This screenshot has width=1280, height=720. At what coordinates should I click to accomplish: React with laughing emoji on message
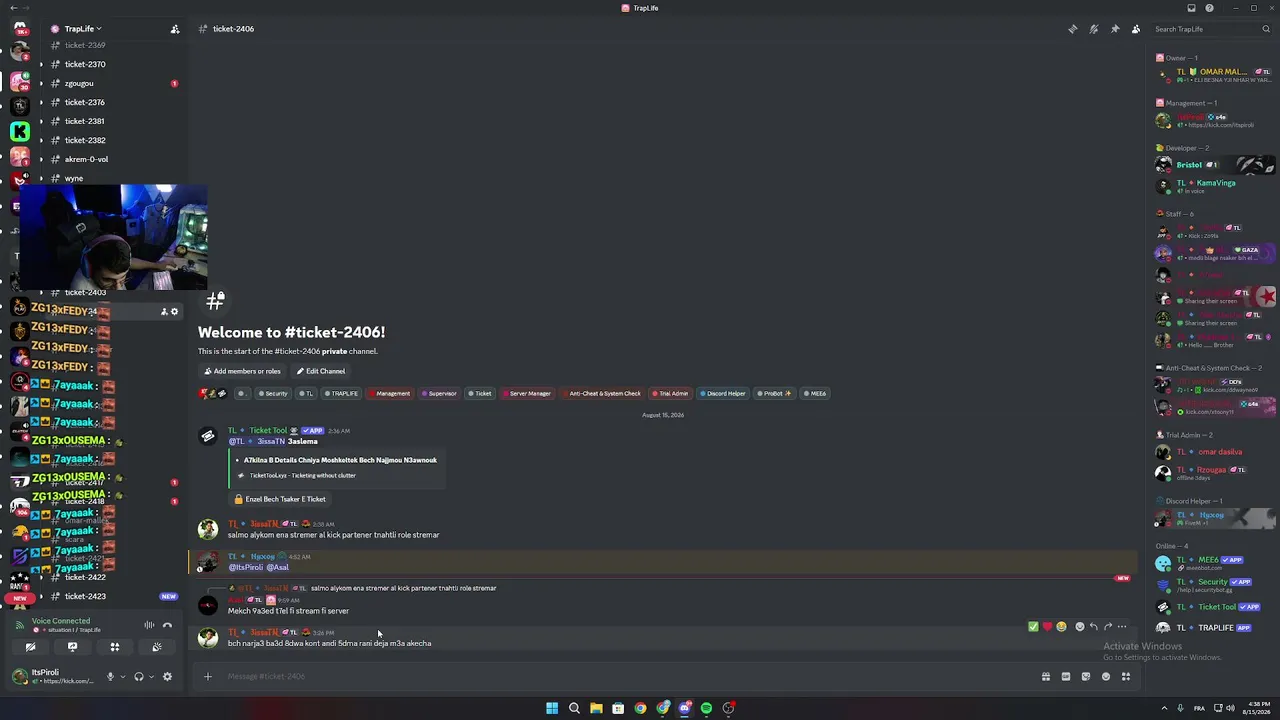pos(1061,627)
